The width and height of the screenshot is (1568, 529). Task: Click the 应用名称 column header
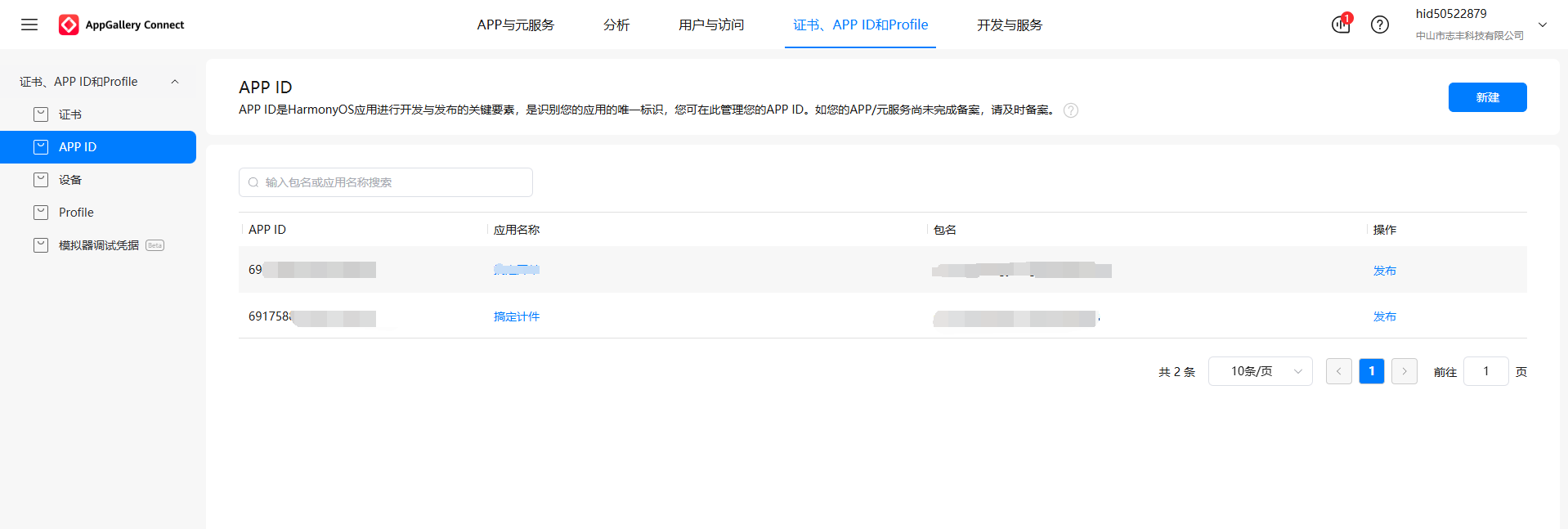[x=517, y=230]
